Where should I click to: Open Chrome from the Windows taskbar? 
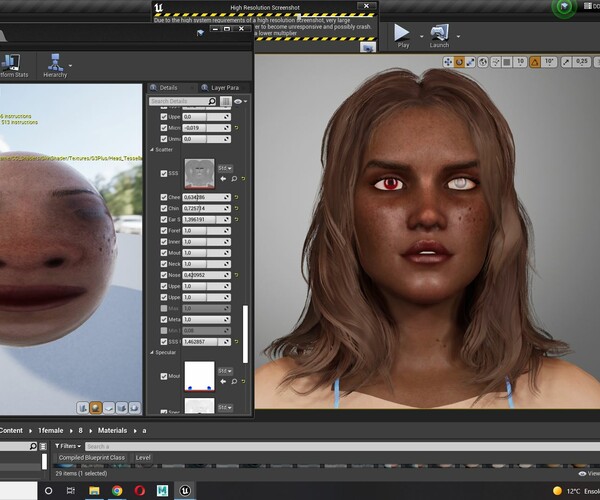coord(117,490)
